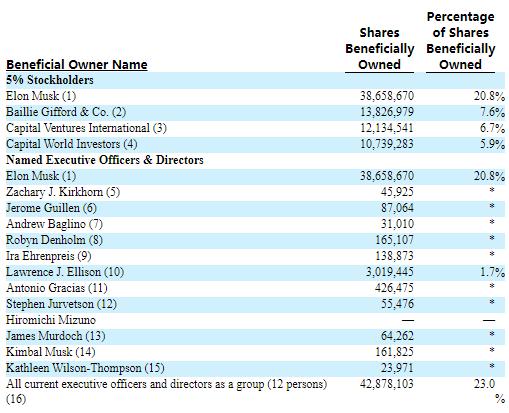Select the 42,878,103 group total value

point(387,384)
